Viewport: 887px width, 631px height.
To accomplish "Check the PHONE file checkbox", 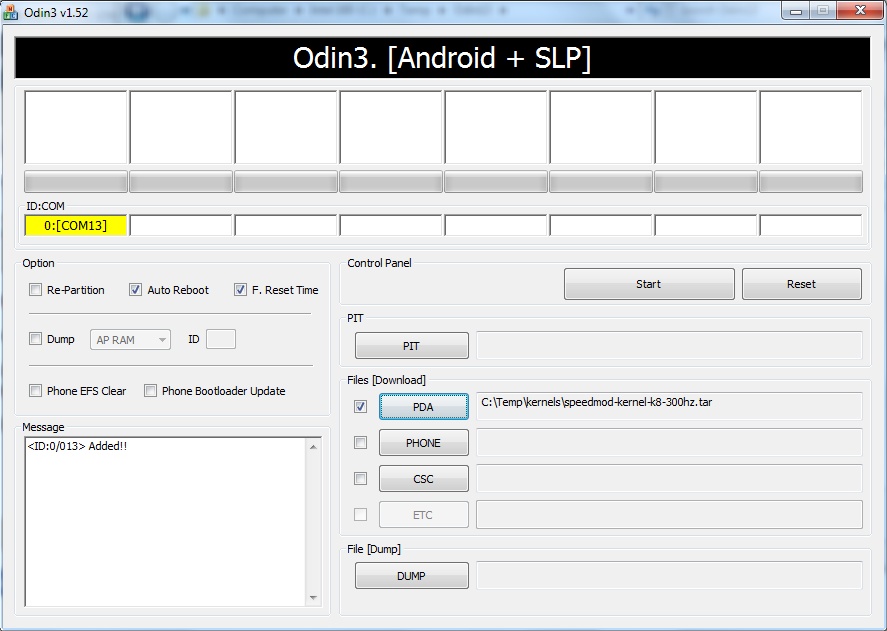I will pyautogui.click(x=360, y=443).
